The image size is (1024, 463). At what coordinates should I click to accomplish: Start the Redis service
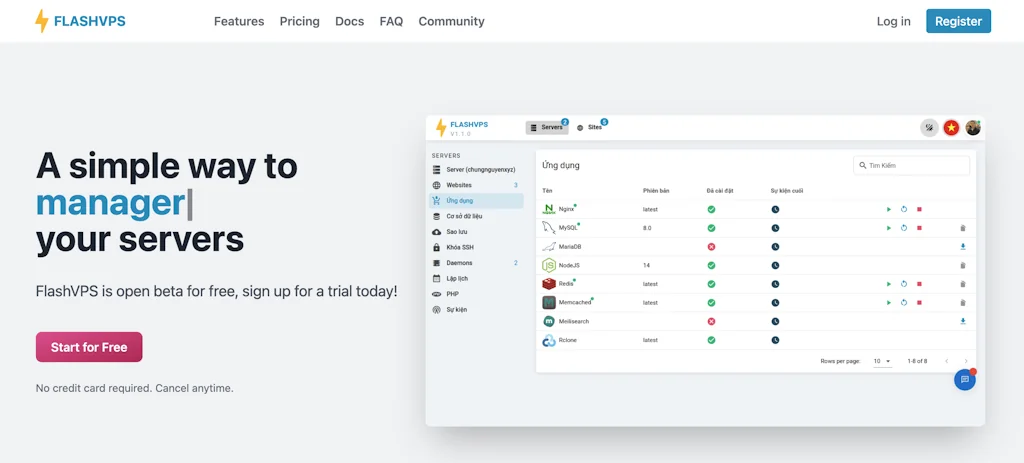point(889,284)
